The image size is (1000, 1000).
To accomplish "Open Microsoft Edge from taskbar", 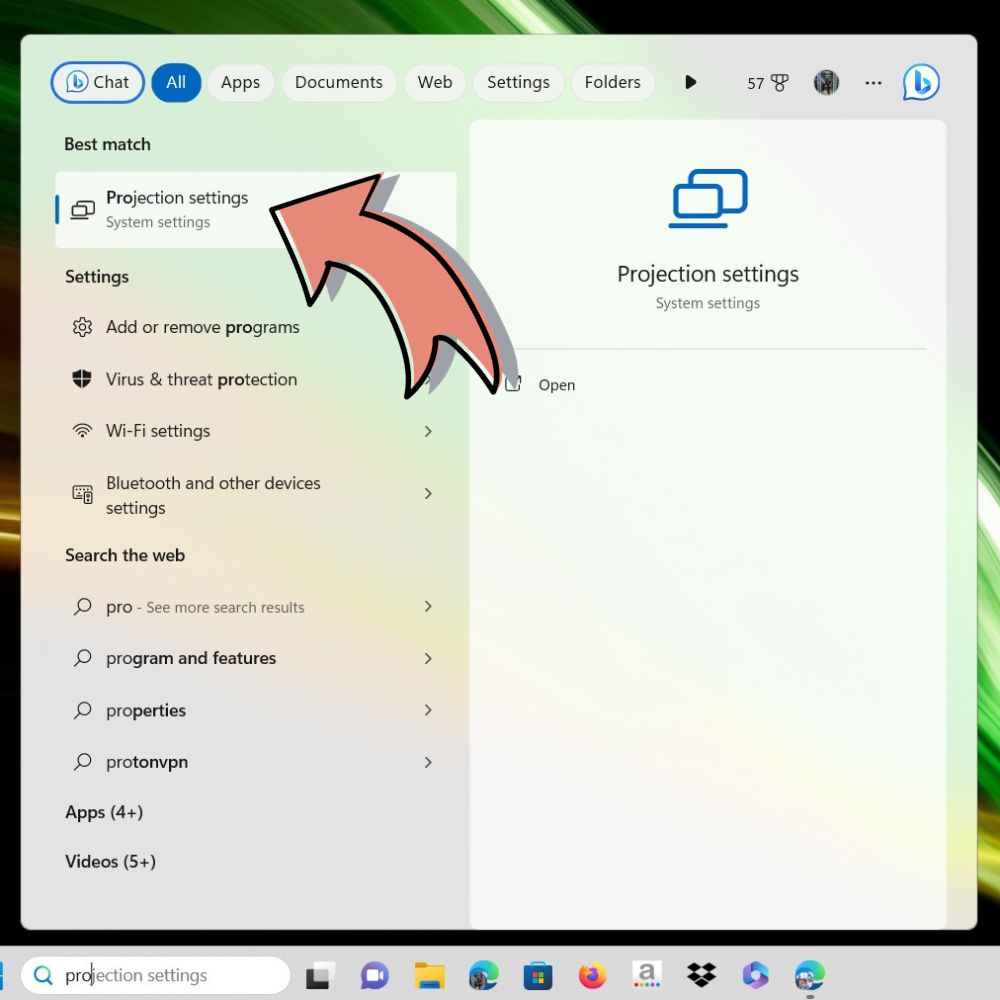I will point(483,975).
